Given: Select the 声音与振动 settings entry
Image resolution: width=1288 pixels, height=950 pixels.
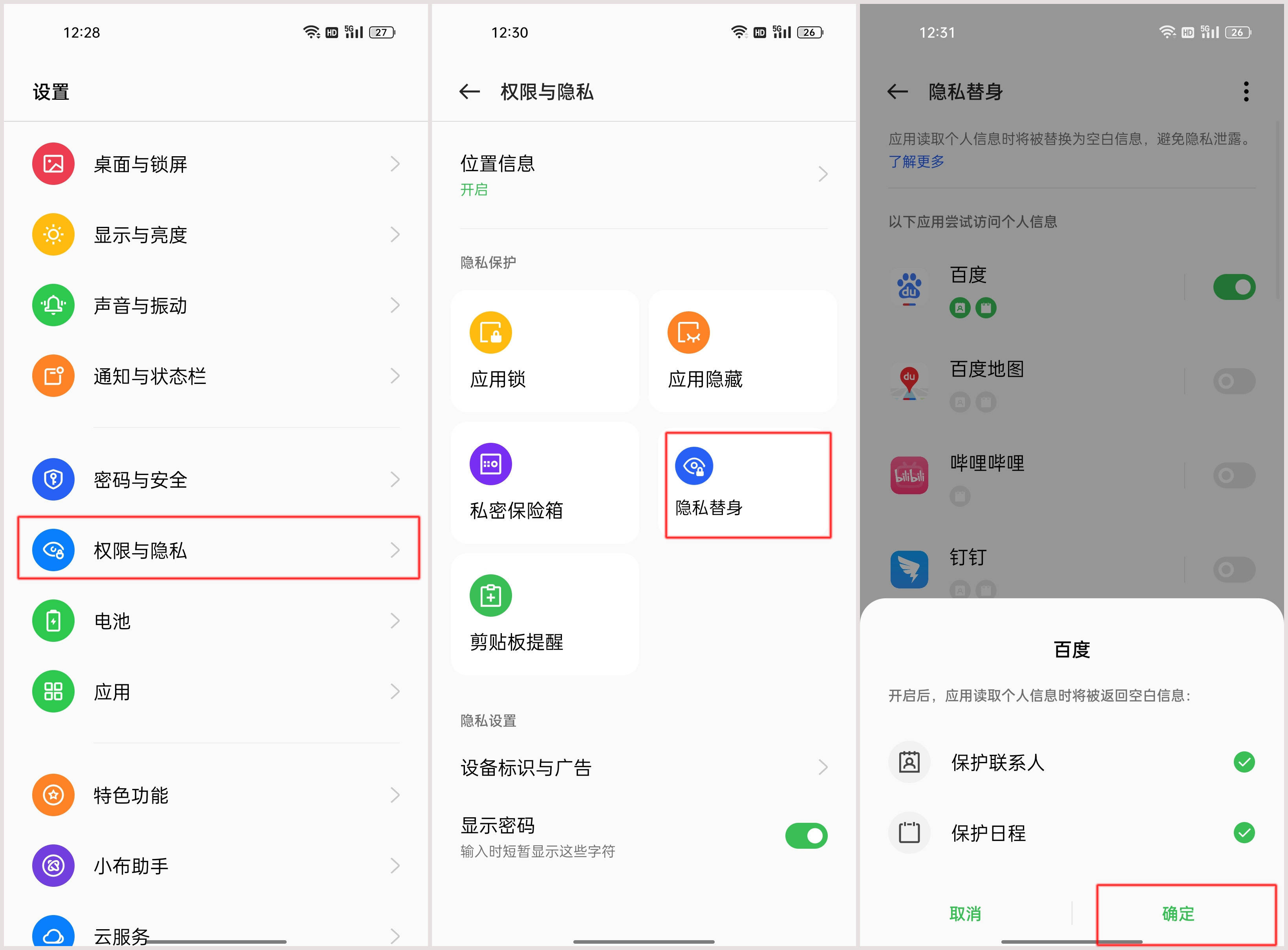Looking at the screenshot, I should point(216,305).
